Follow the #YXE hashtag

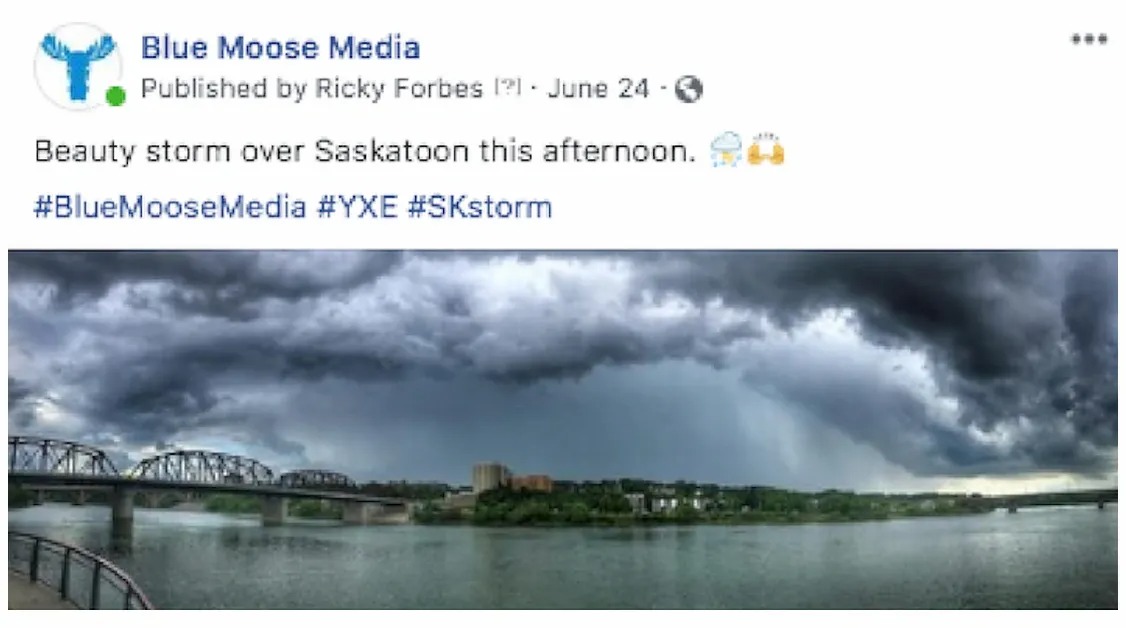[357, 207]
